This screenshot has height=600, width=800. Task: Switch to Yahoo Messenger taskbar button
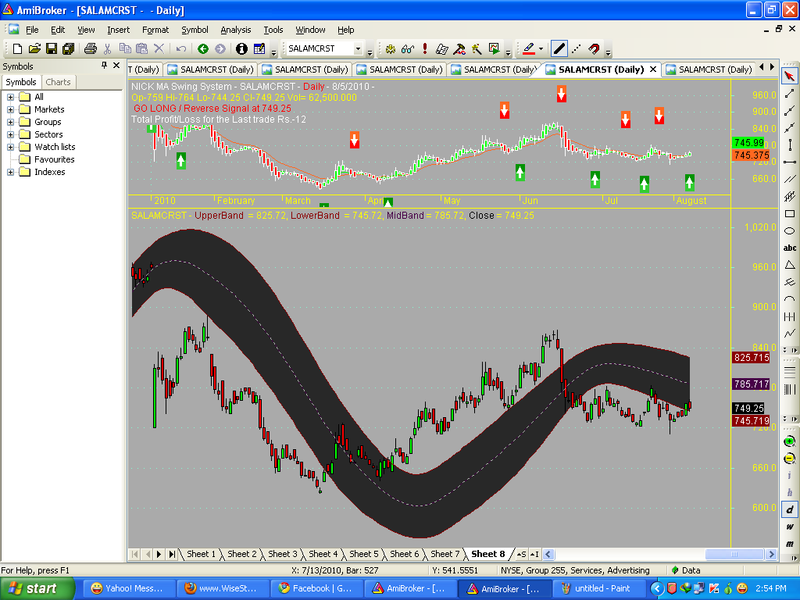tap(129, 588)
